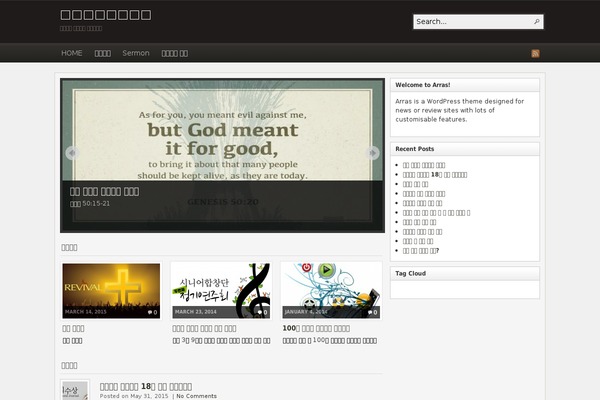Viewport: 600px width, 400px height.
Task: Click the search magnifier icon
Action: [537, 21]
